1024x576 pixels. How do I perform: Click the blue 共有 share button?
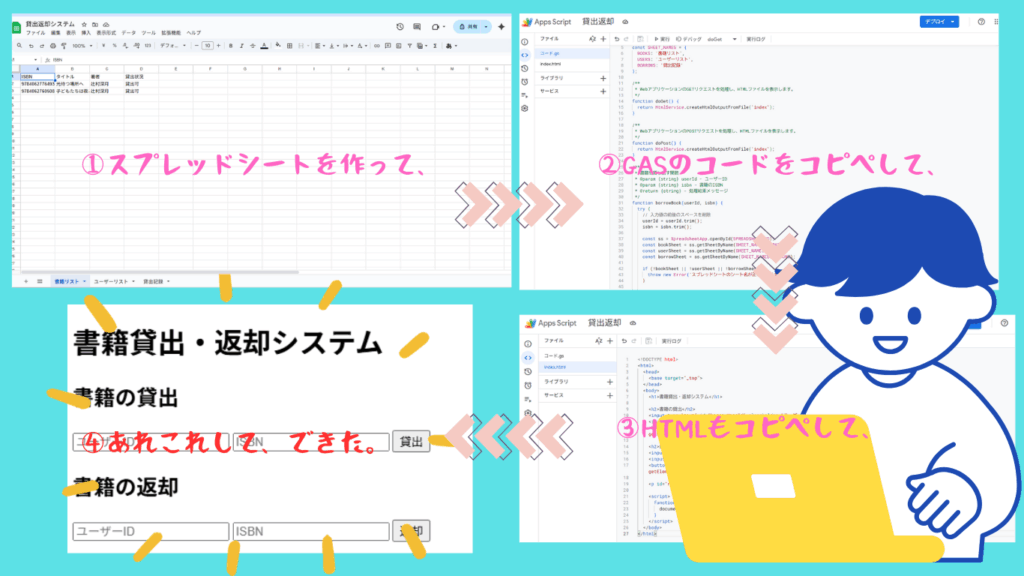pos(471,27)
